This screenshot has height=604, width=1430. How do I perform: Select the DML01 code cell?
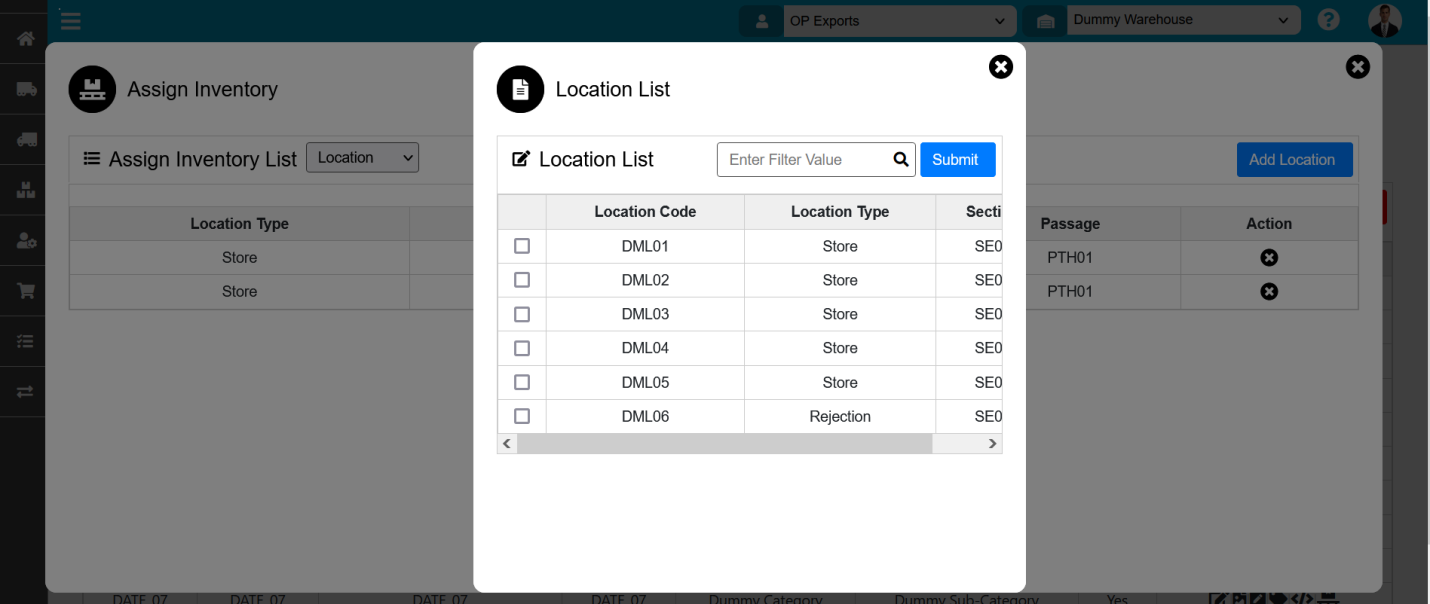point(645,246)
